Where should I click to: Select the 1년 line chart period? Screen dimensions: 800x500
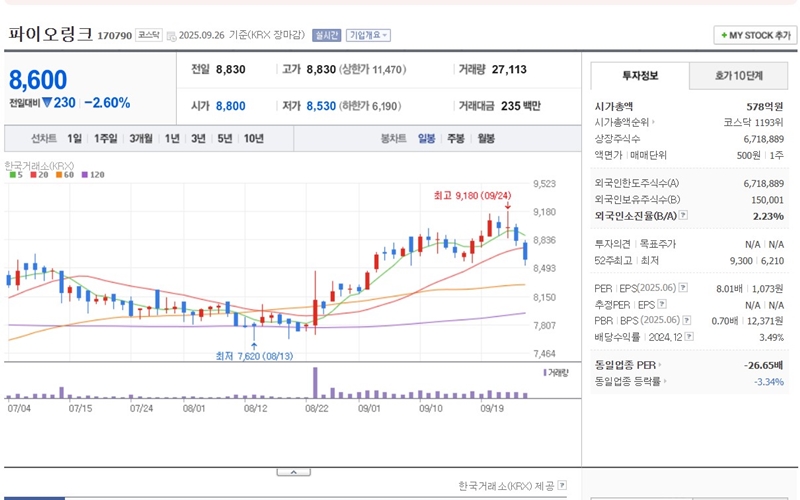pyautogui.click(x=172, y=139)
